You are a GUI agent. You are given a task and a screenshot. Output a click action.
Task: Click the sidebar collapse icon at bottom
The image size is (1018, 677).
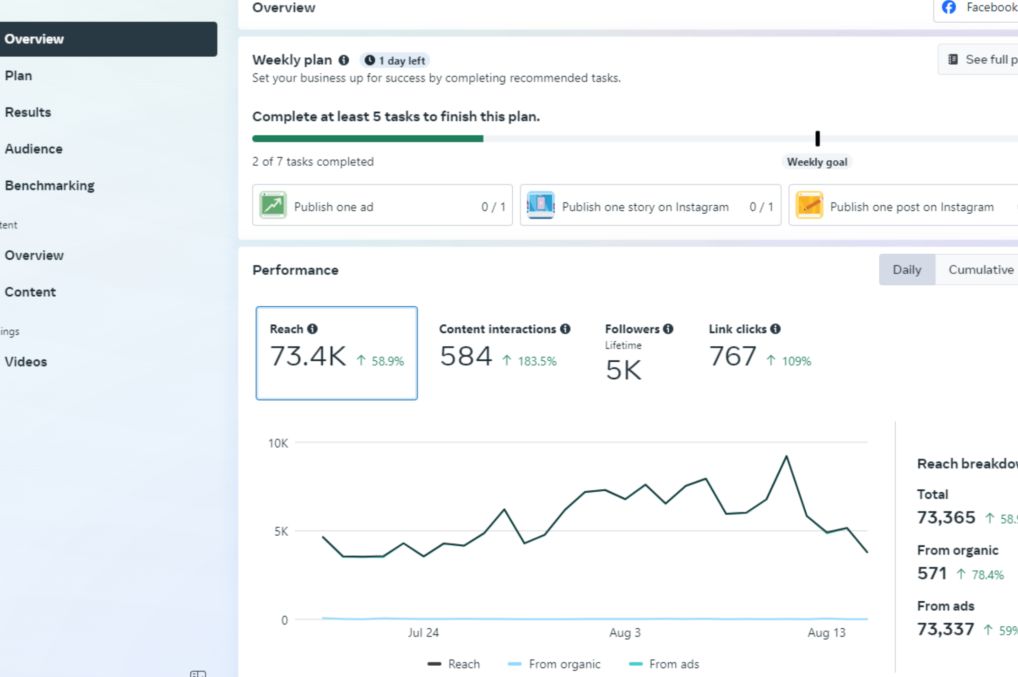[198, 674]
